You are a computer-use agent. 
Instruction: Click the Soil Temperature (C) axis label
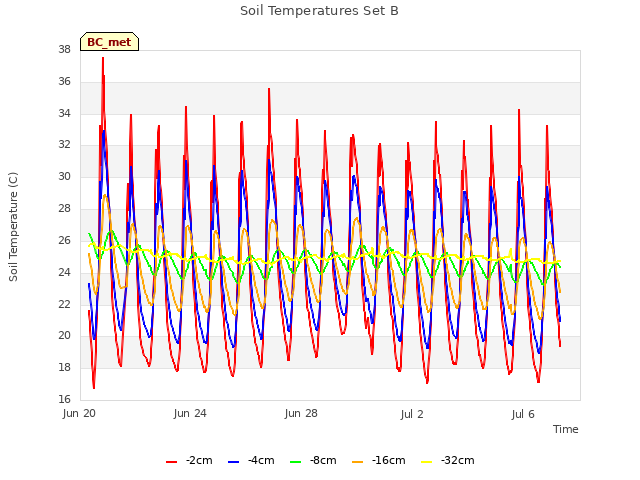(x=13, y=227)
